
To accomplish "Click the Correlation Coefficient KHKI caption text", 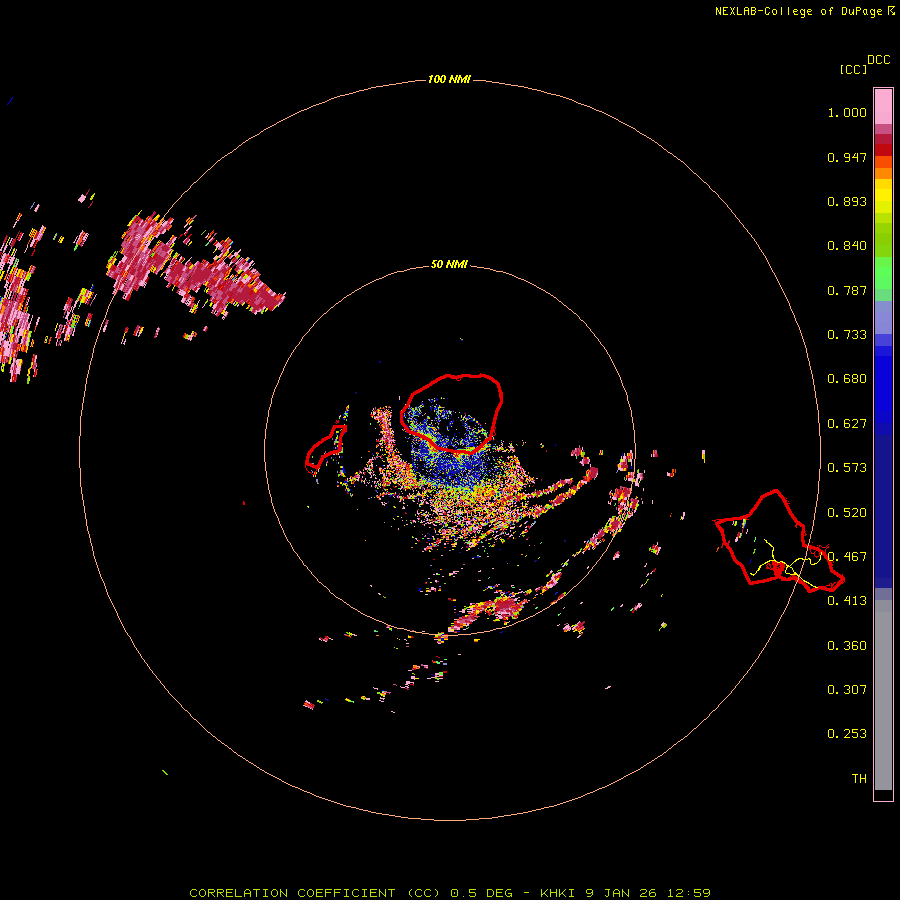I will pyautogui.click(x=449, y=893).
